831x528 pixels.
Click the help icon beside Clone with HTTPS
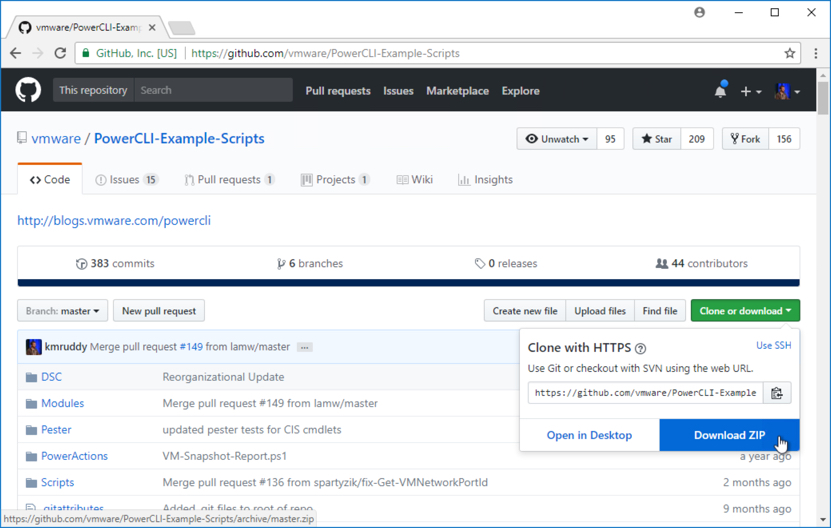pos(641,349)
